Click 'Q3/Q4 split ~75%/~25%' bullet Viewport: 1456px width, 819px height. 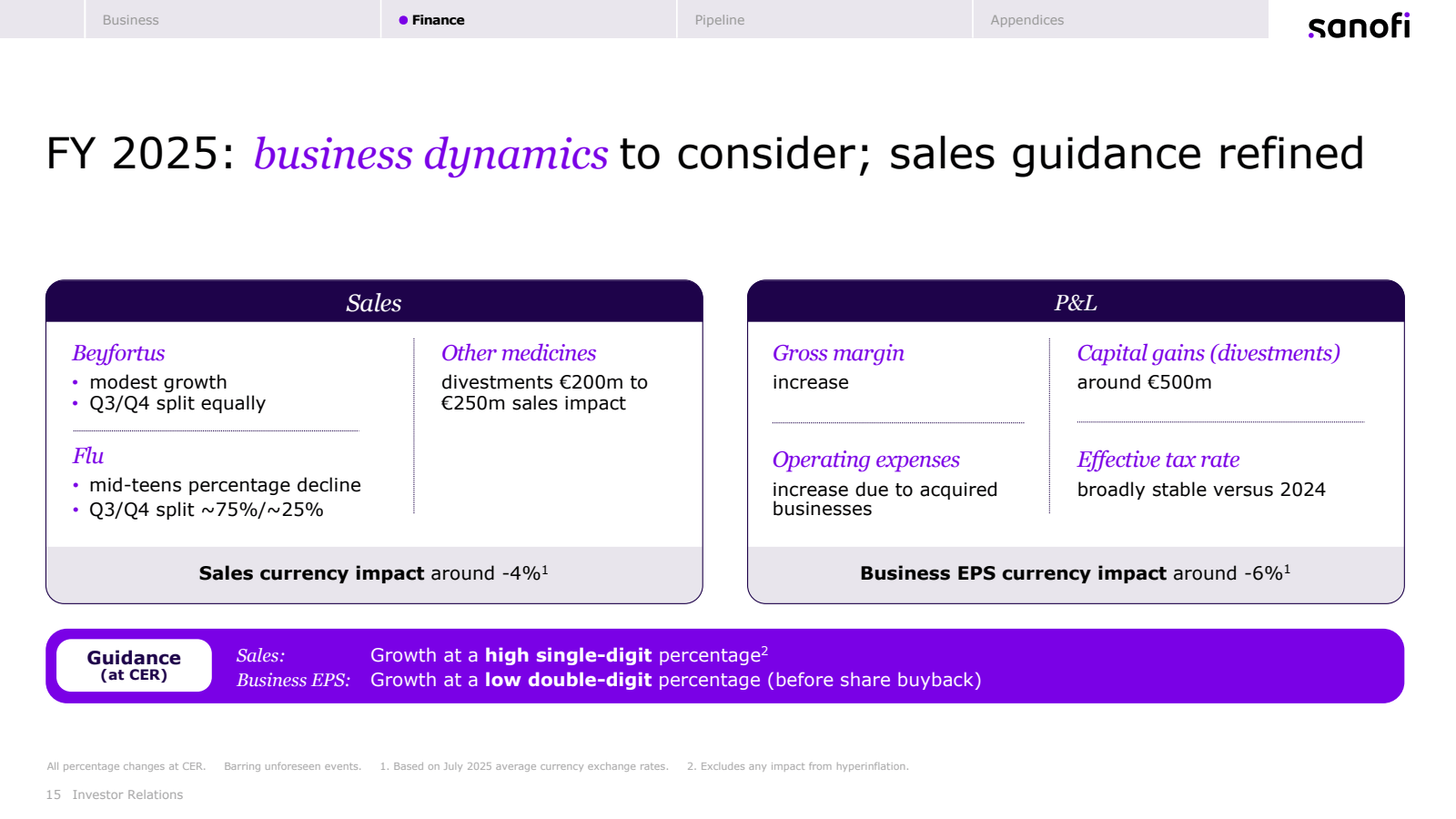(x=206, y=510)
